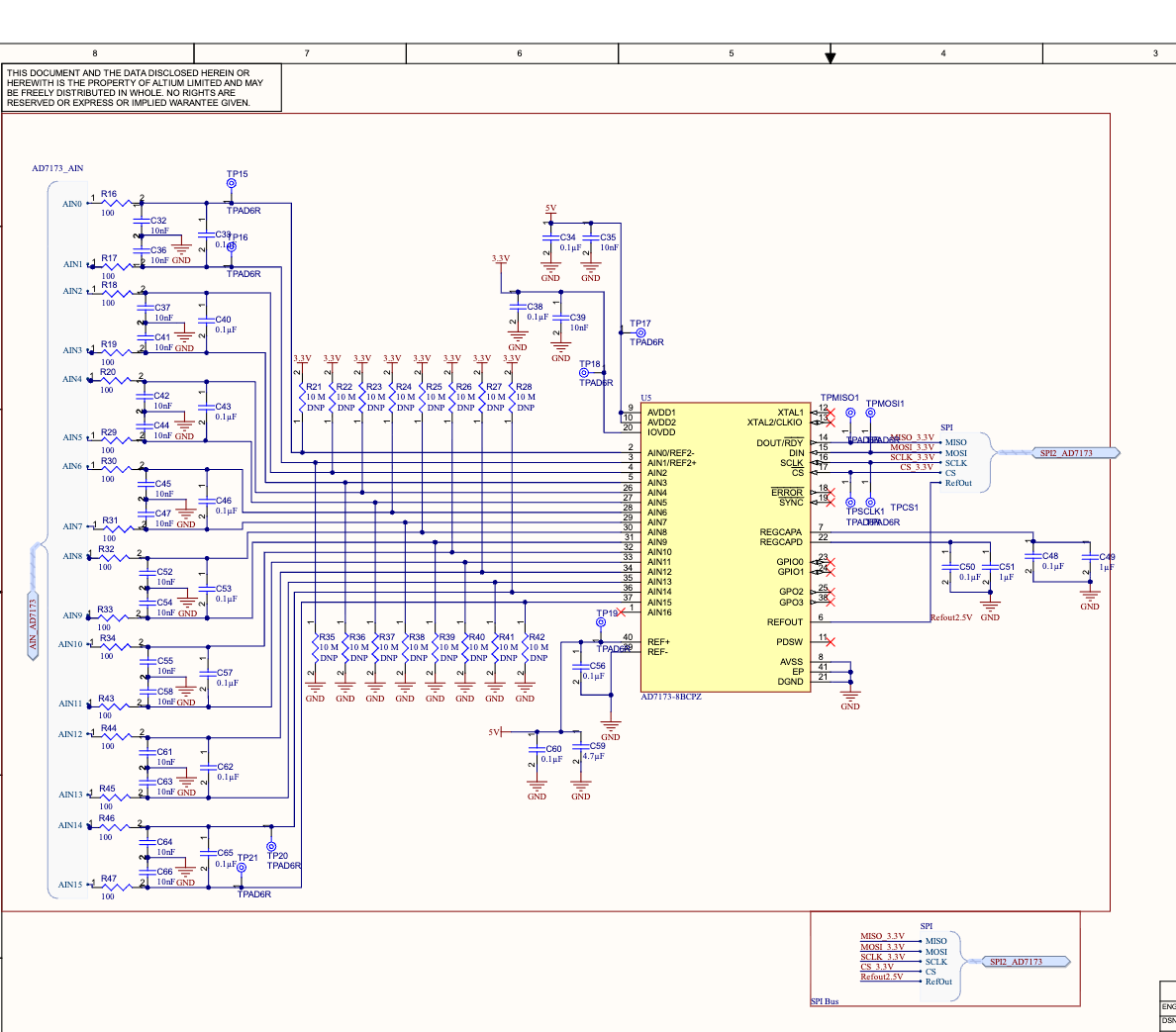Select capacitor C32 10nF
The image size is (1176, 1032).
point(141,222)
